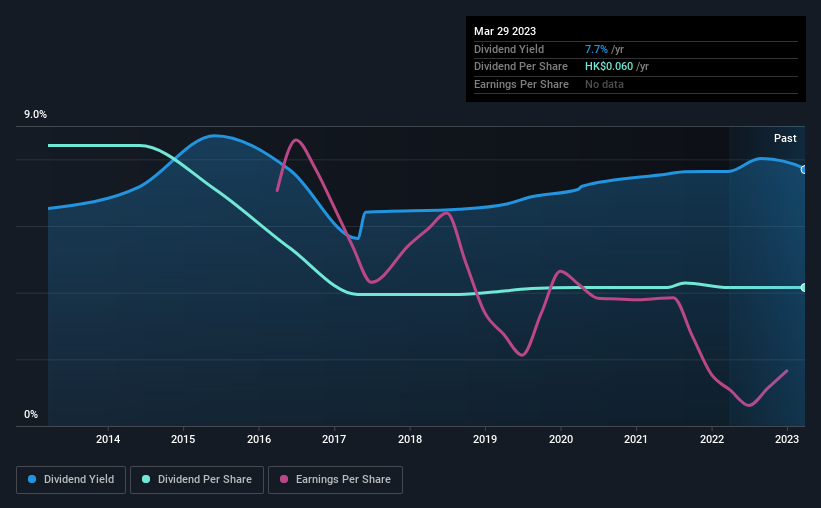Viewport: 821px width, 508px height.
Task: Click the blue Dividend Yield legend dot
Action: pos(32,479)
